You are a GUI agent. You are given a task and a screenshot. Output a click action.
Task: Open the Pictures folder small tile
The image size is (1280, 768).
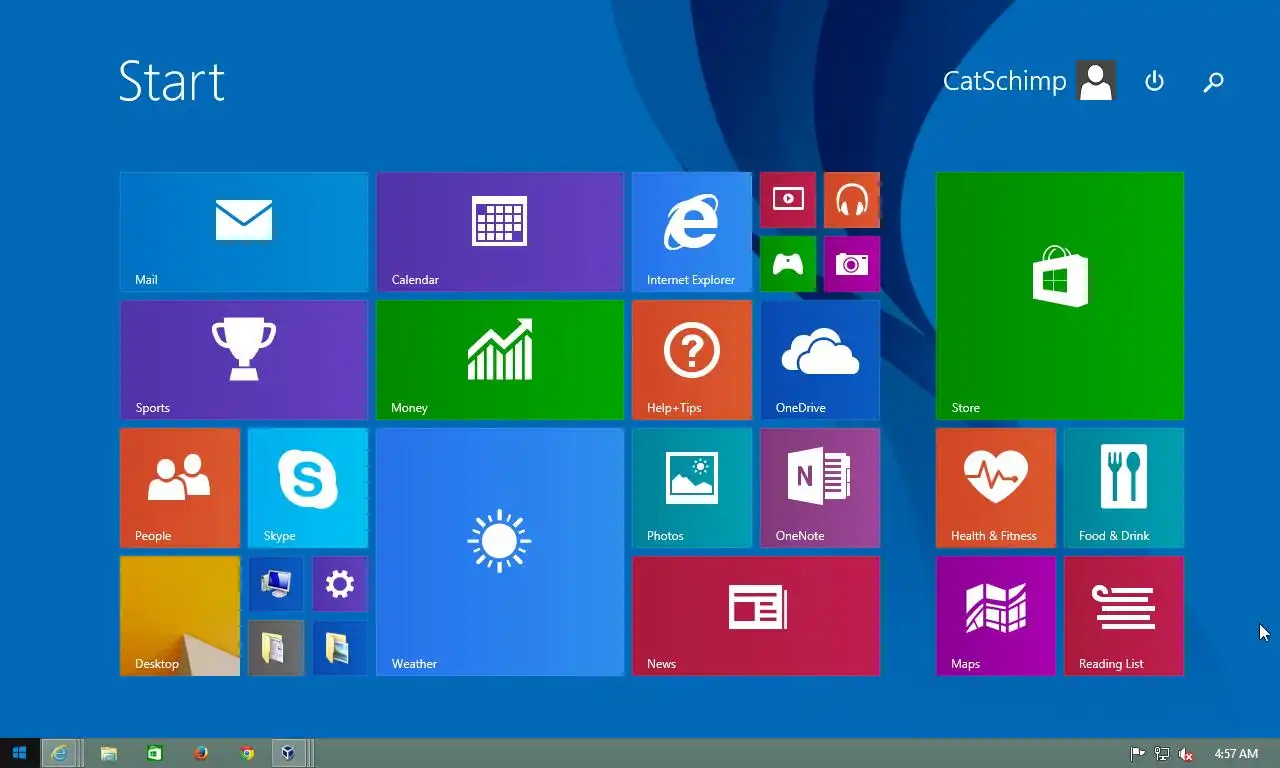pos(340,648)
